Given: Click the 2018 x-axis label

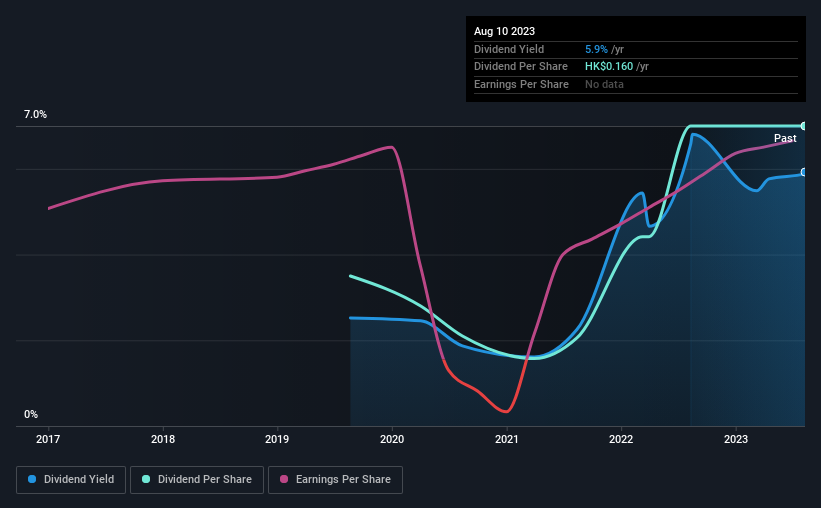Looking at the screenshot, I should click(x=163, y=439).
